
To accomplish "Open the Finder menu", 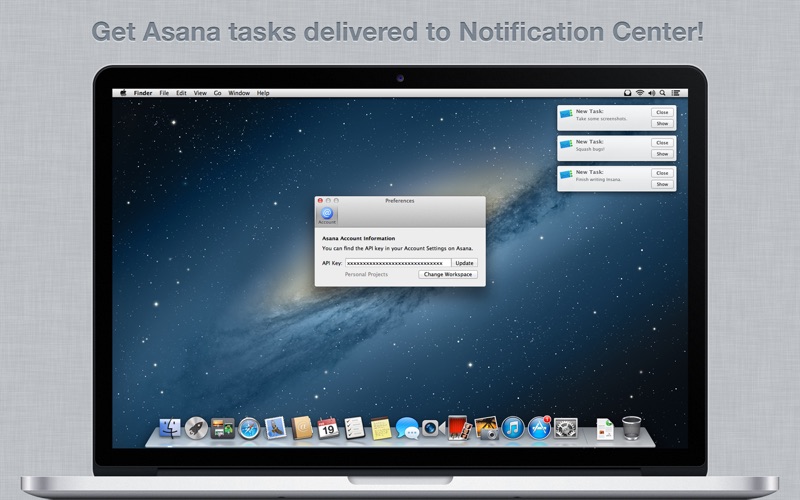I will (143, 93).
